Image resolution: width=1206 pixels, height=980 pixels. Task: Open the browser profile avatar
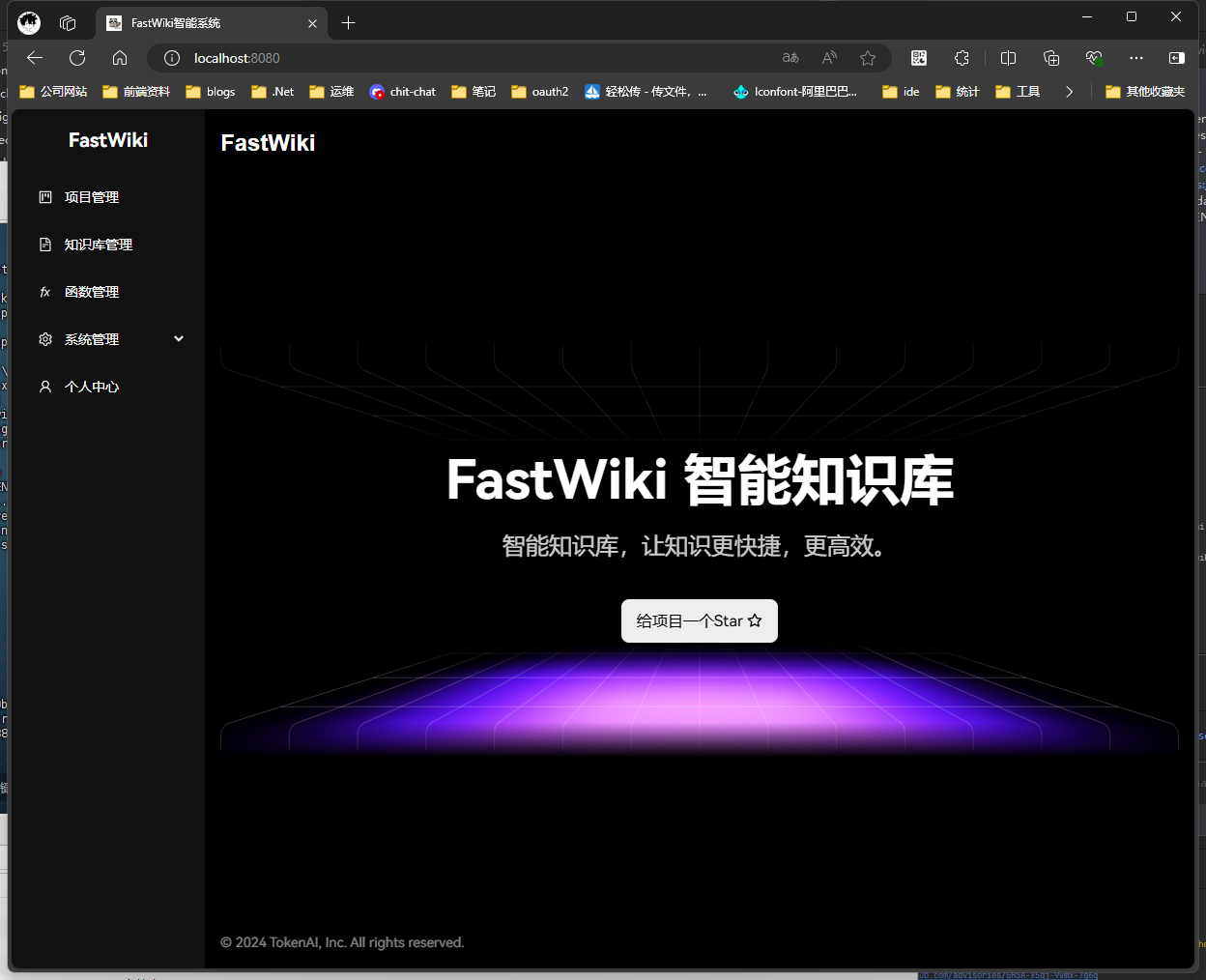click(x=29, y=22)
